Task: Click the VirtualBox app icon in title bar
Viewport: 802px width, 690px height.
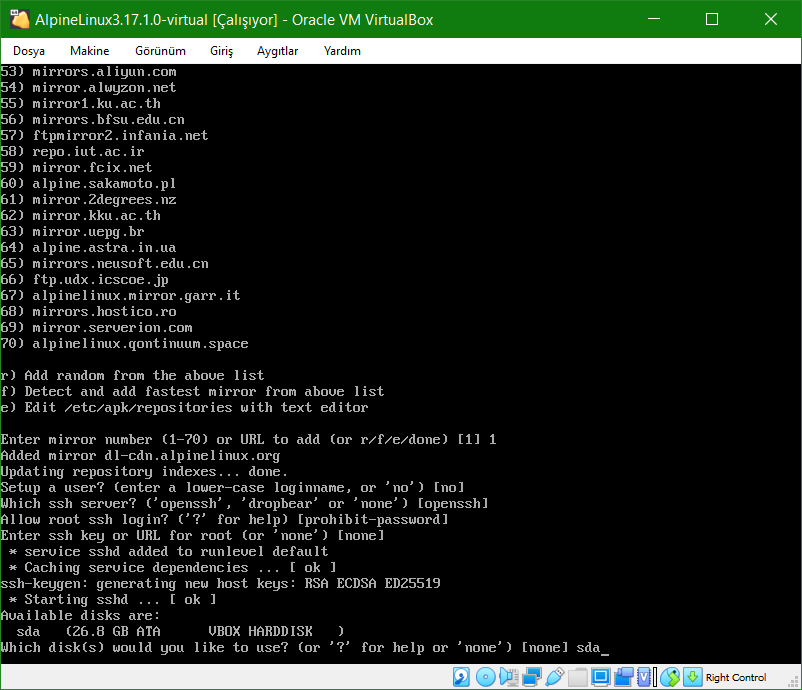Action: pos(20,19)
